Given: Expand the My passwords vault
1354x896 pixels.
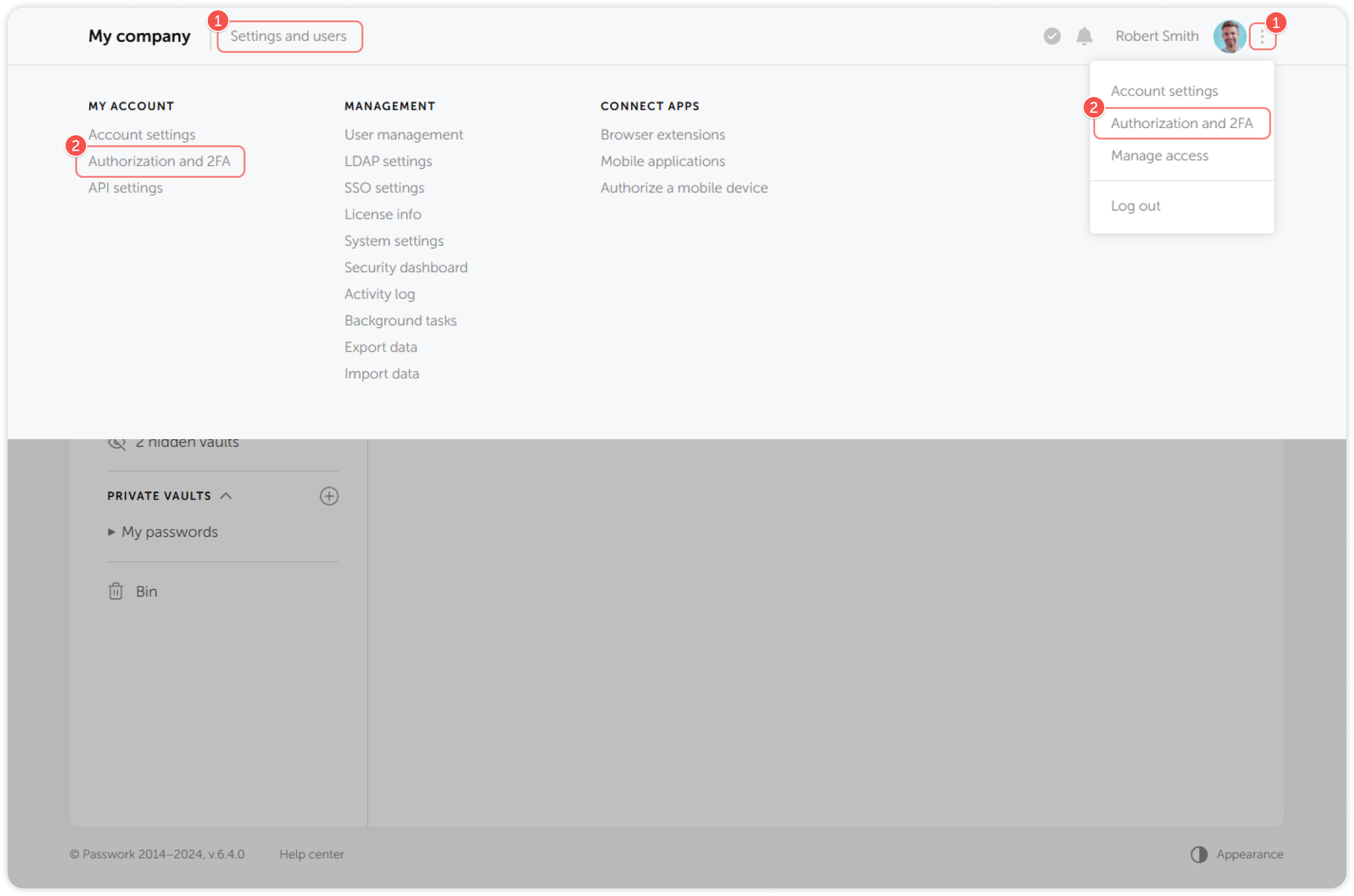Looking at the screenshot, I should [170, 531].
